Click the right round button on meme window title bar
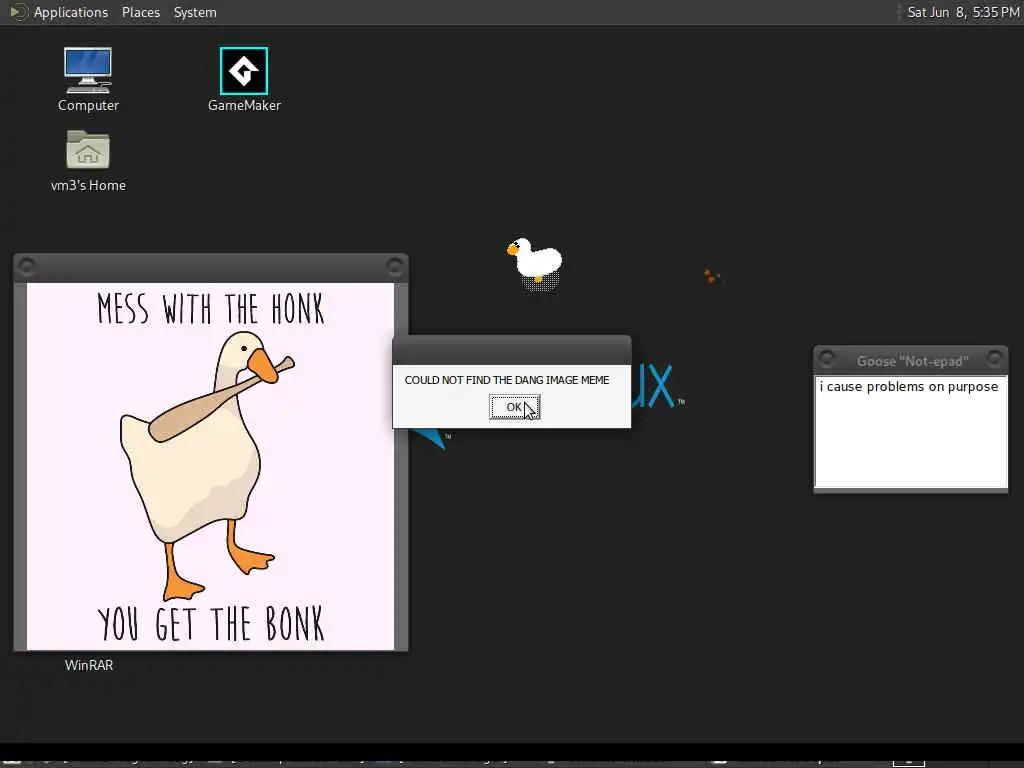1024x768 pixels. point(394,266)
